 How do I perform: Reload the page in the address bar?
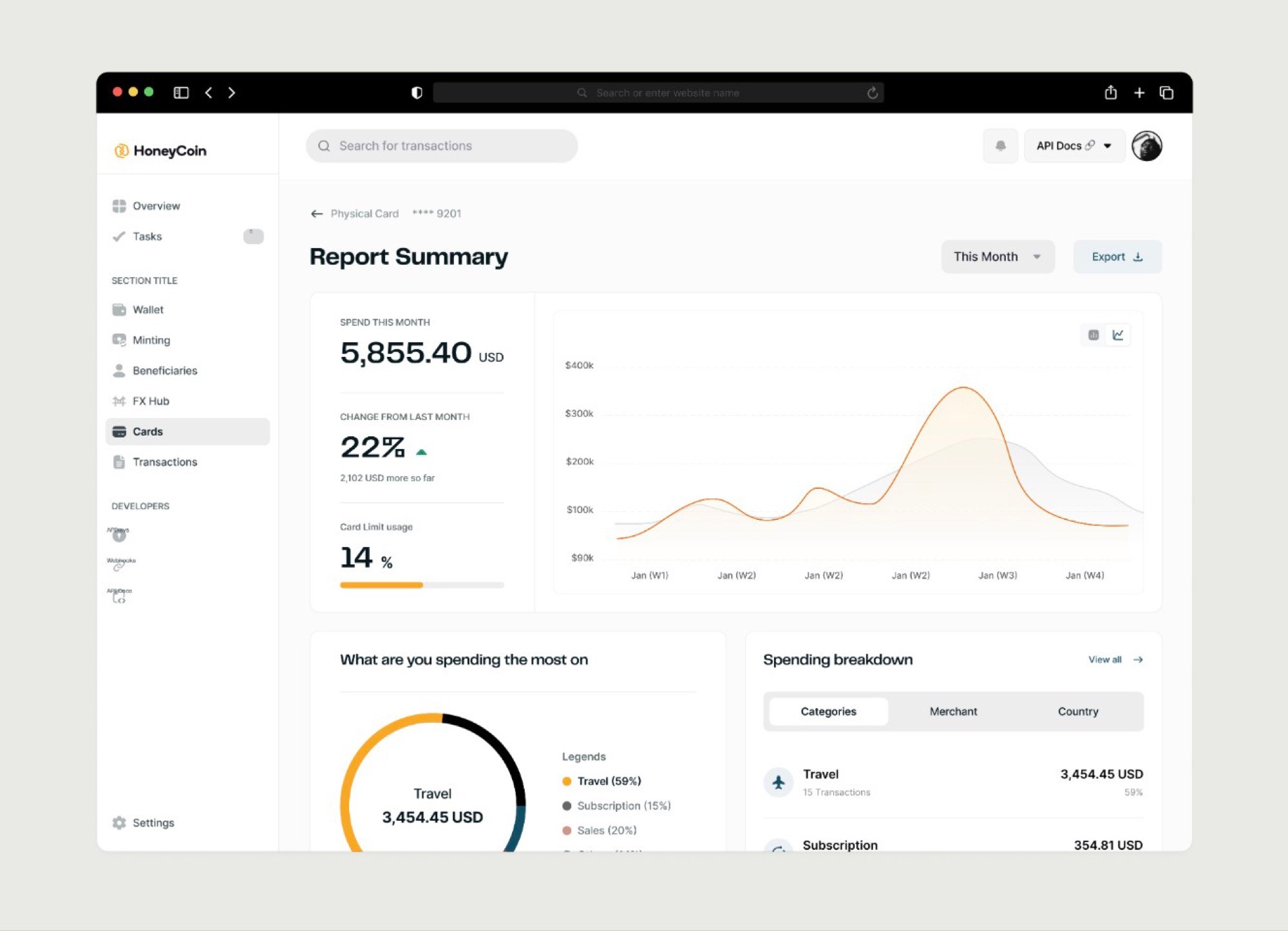(x=873, y=93)
